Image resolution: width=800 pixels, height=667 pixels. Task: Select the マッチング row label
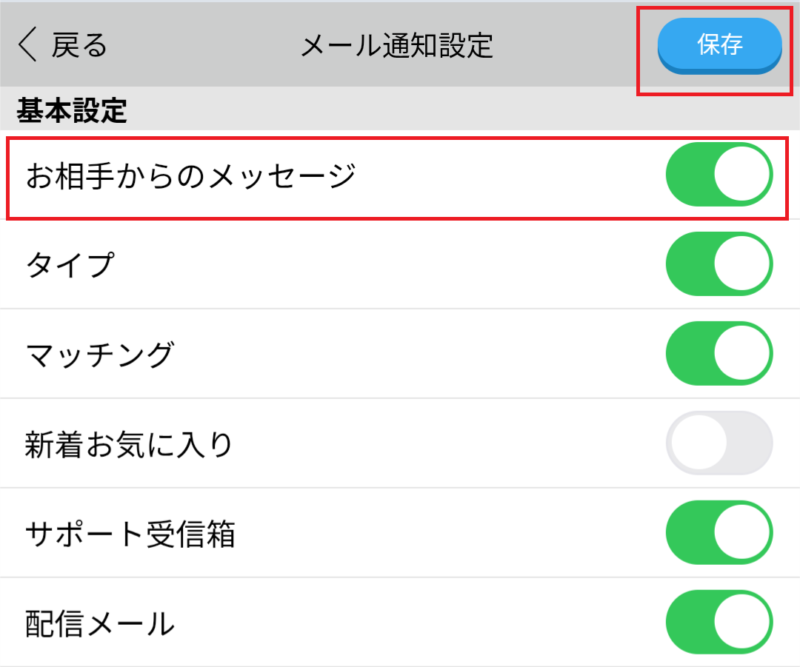click(x=100, y=354)
